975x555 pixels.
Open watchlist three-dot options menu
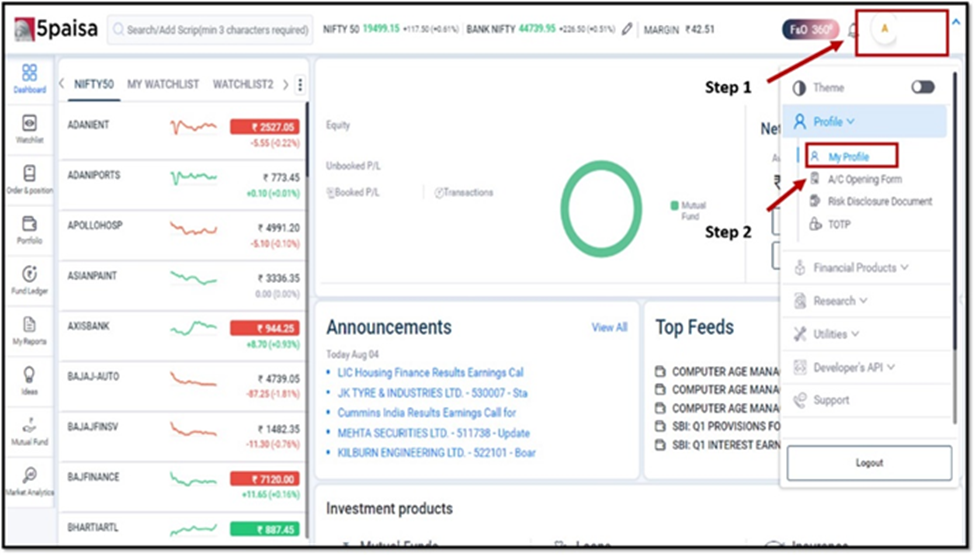[x=300, y=85]
